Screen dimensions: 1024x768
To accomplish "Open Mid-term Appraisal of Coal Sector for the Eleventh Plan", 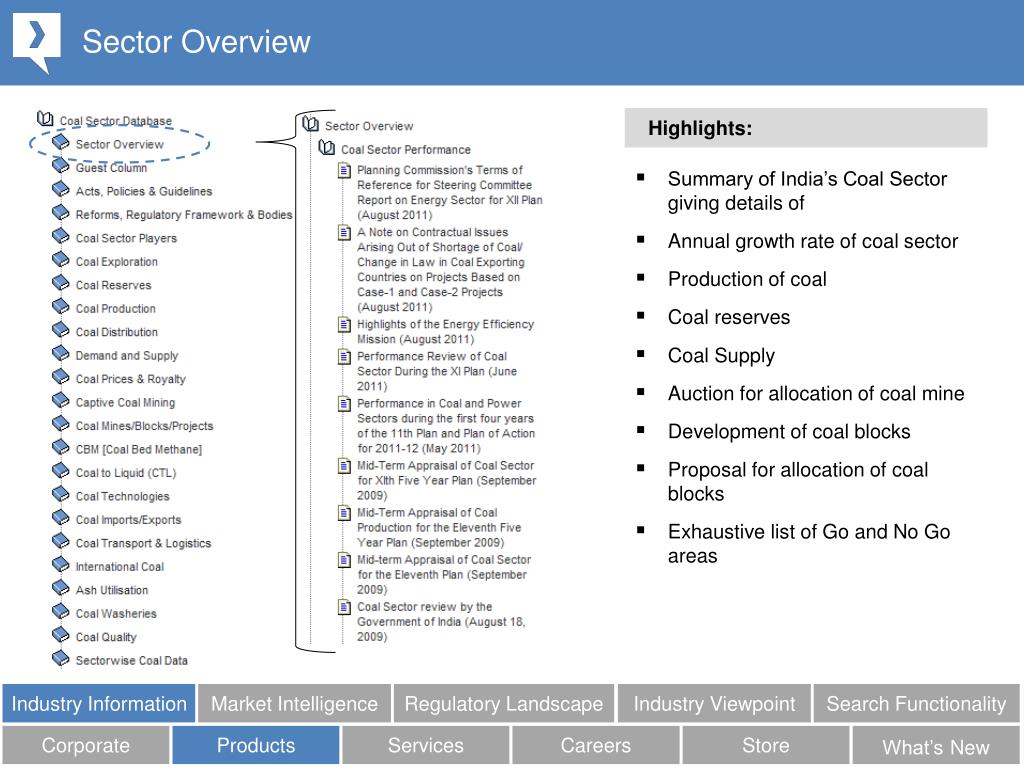I will pos(444,575).
